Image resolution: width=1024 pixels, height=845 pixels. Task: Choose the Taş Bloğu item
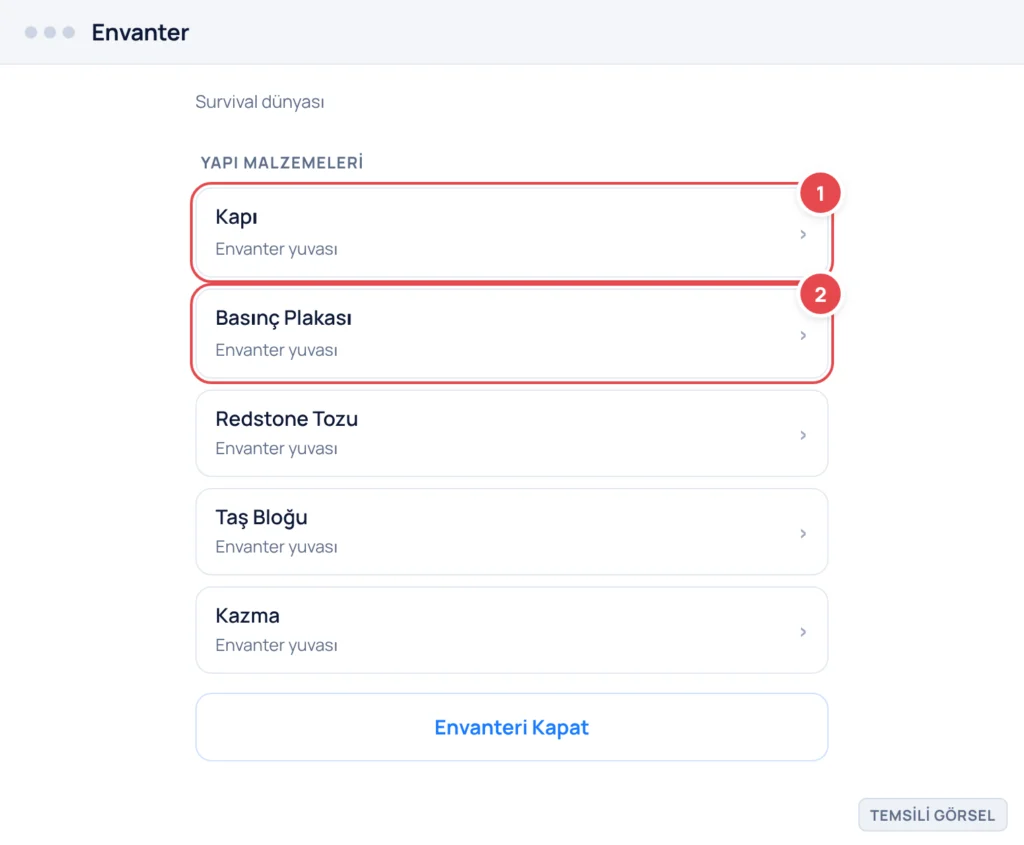[511, 532]
